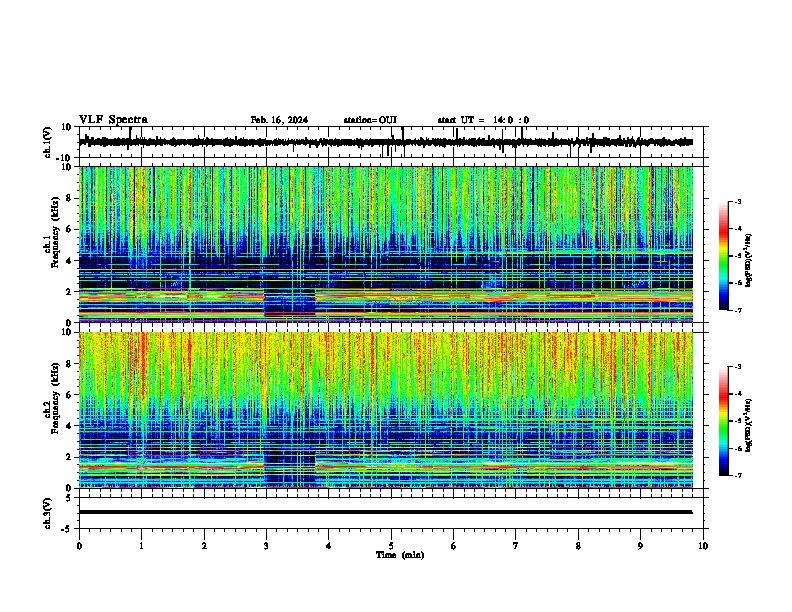Click the ch.1 spectrogram color scale bar
The height and width of the screenshot is (612, 792).
point(723,256)
